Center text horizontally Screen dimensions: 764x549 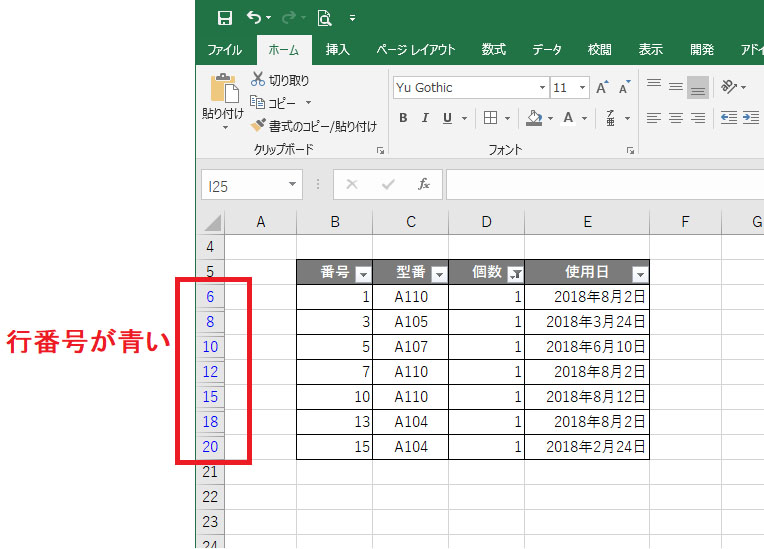coord(676,118)
